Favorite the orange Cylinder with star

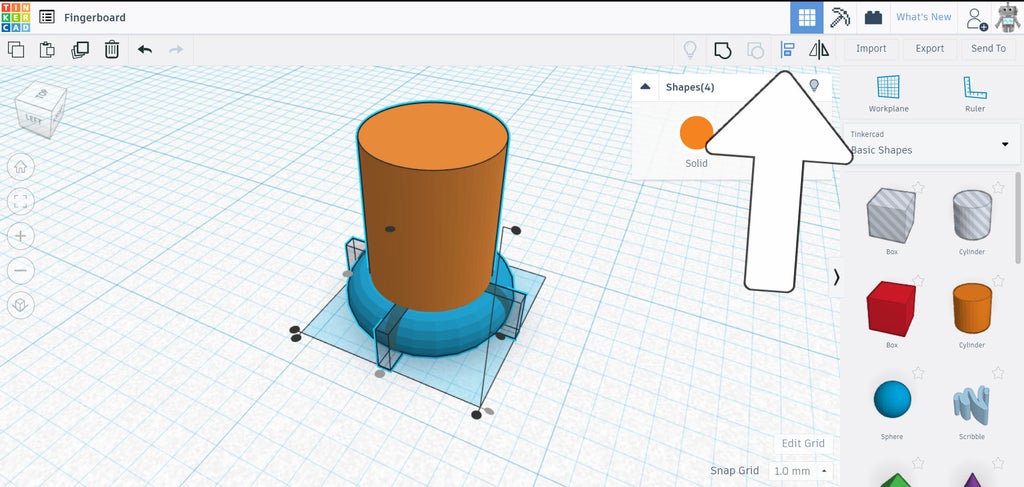(x=998, y=280)
